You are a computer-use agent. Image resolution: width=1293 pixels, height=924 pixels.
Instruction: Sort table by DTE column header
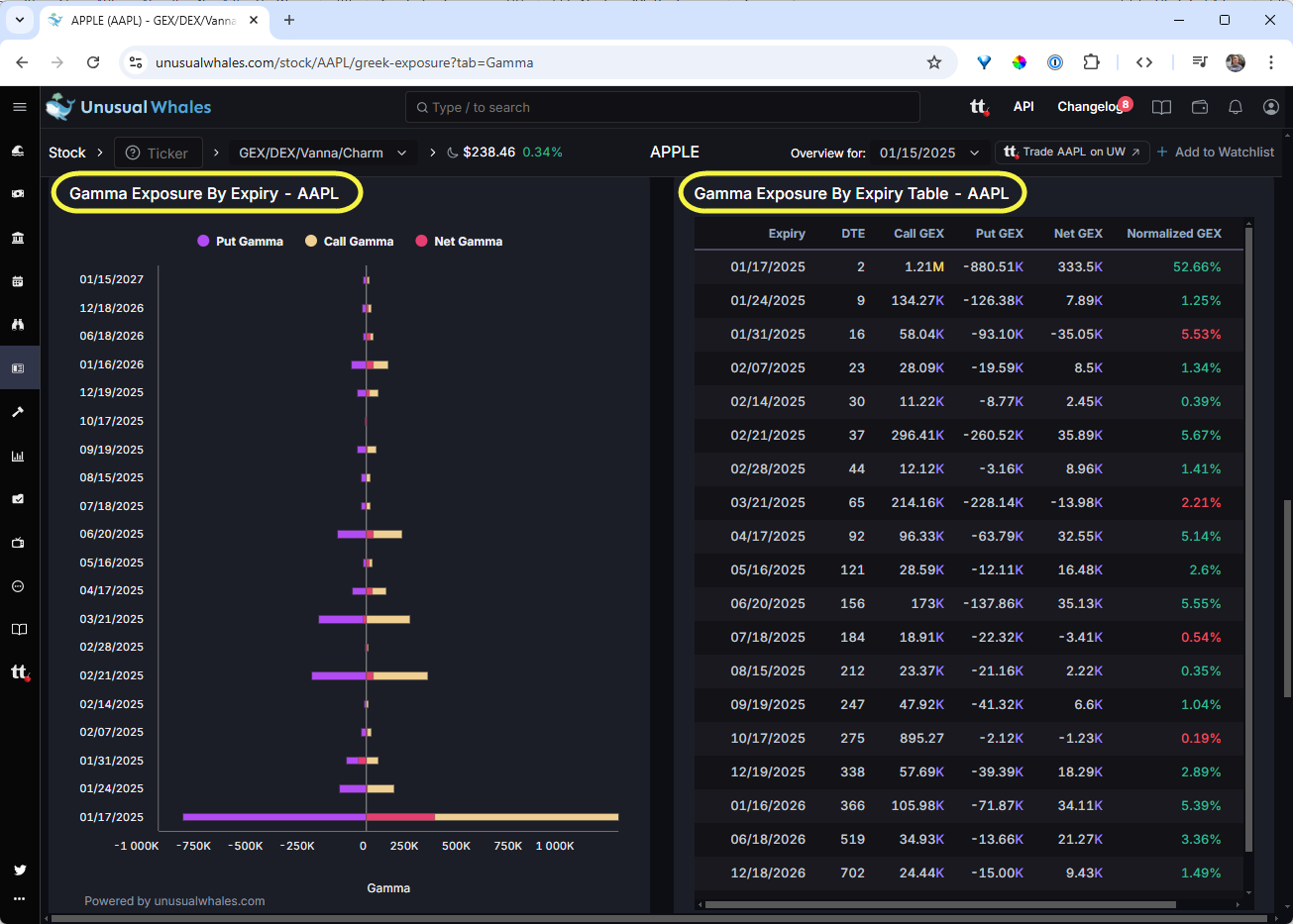point(853,234)
